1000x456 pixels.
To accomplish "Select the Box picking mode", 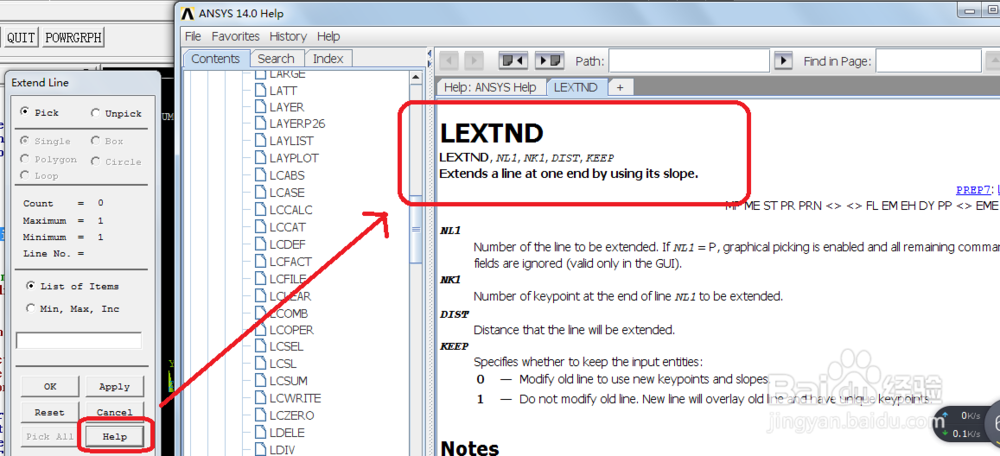I will (x=95, y=140).
